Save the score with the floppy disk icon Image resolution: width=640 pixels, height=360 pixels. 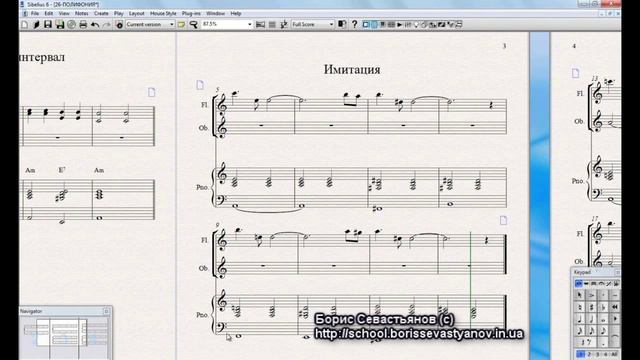pos(48,24)
